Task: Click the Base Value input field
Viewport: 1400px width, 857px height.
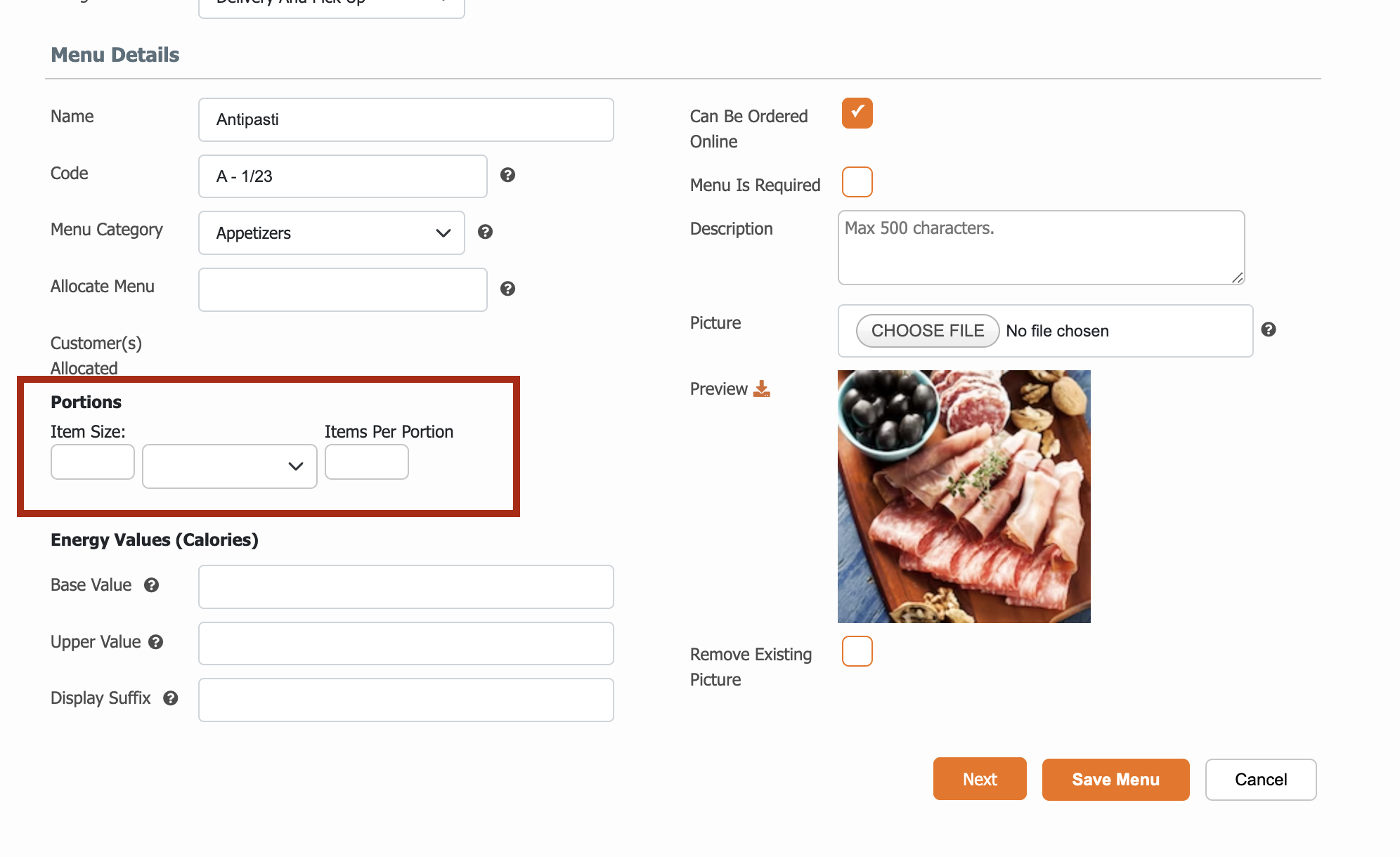Action: 406,587
